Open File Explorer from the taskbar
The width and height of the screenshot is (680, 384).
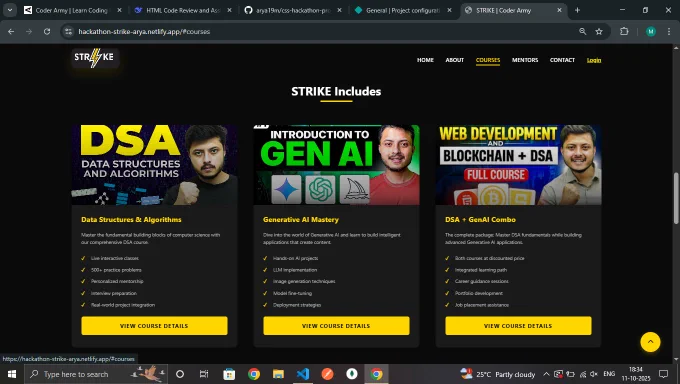pos(278,374)
